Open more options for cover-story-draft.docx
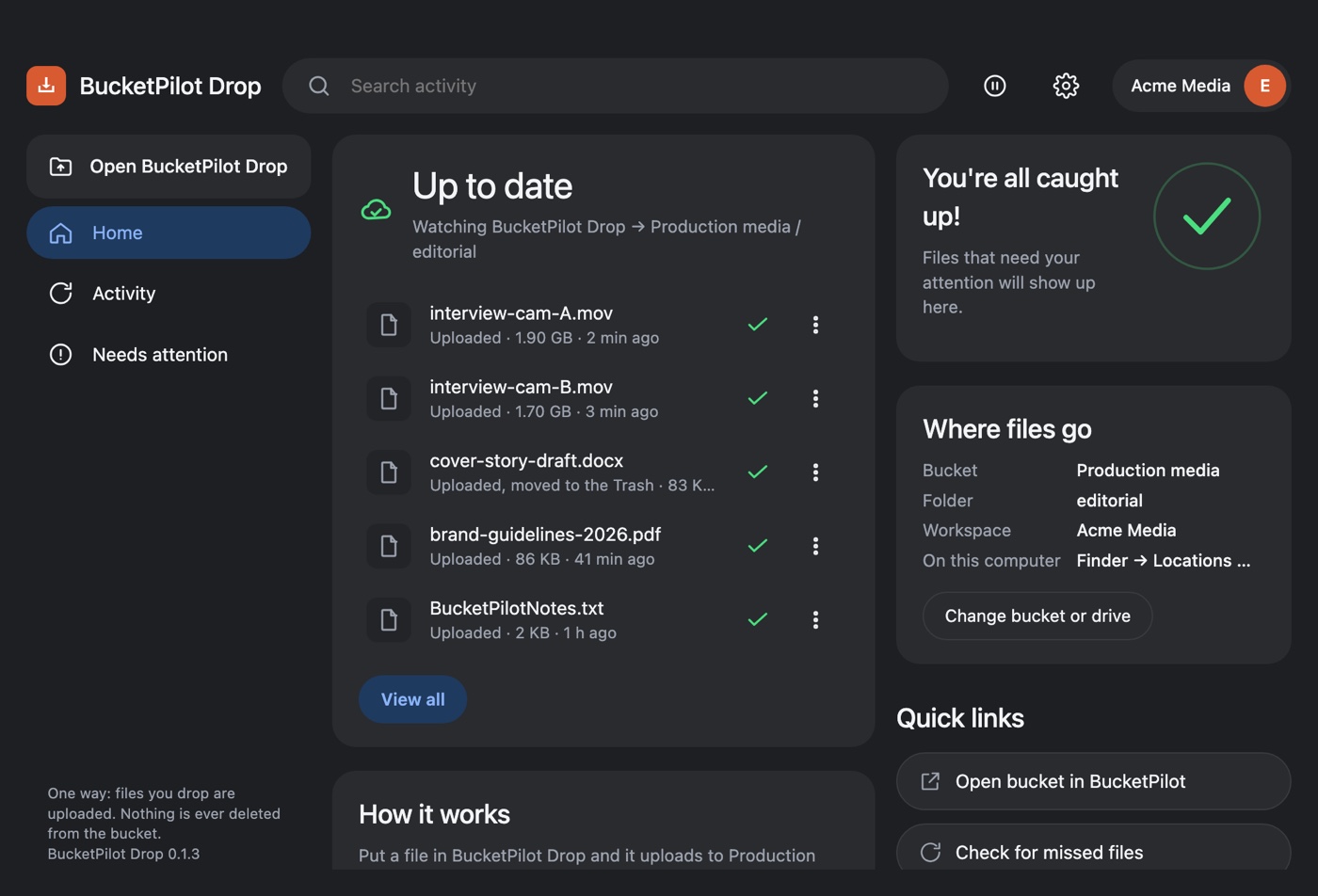1318x896 pixels. [x=815, y=472]
